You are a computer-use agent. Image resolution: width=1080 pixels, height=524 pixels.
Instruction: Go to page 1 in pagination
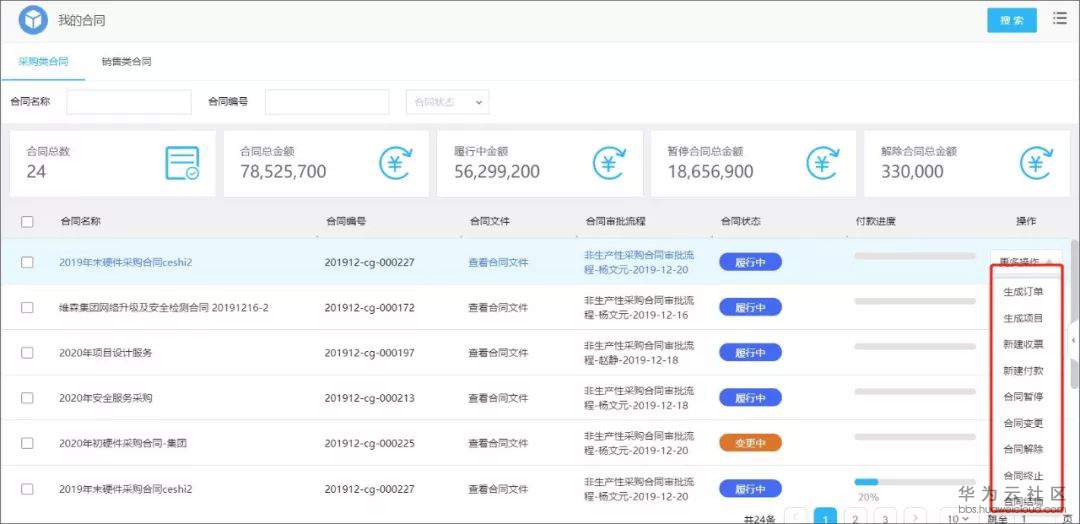[825, 517]
